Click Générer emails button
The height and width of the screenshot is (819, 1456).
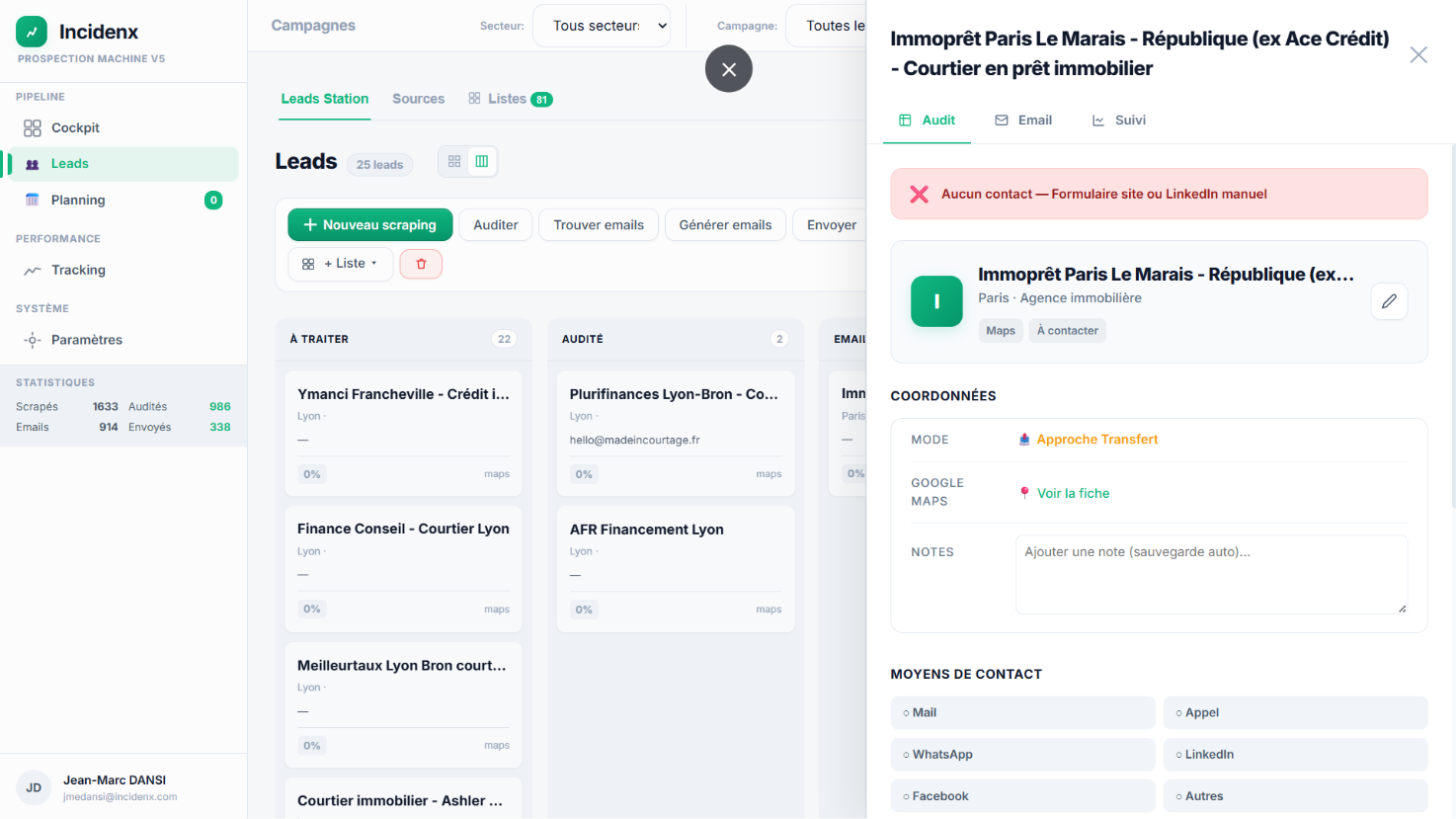tap(726, 225)
